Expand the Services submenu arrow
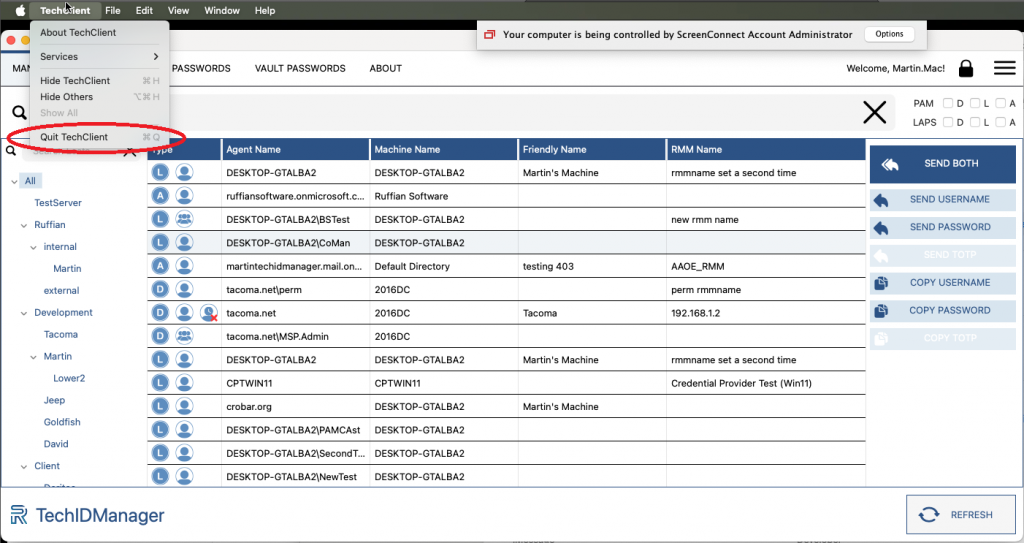The width and height of the screenshot is (1024, 543). point(155,57)
